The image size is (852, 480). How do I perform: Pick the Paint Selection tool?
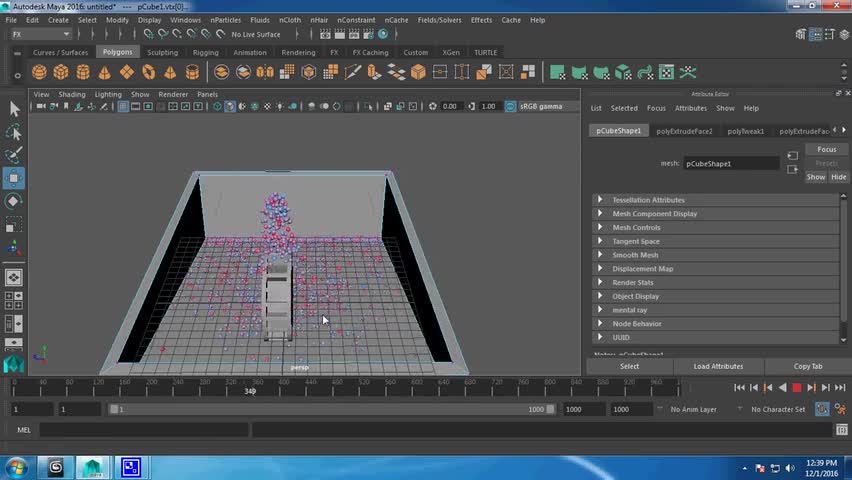[x=14, y=155]
